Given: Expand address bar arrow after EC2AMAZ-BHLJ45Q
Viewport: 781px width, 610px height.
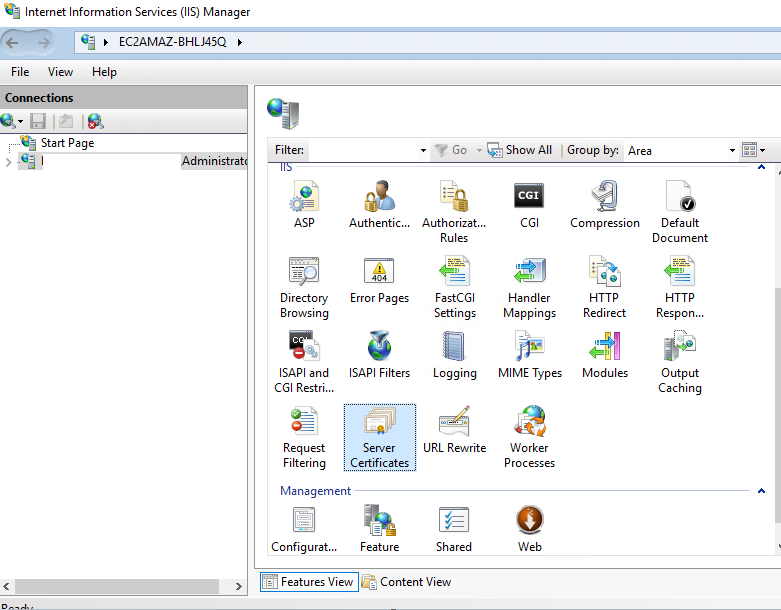Looking at the screenshot, I should 240,42.
